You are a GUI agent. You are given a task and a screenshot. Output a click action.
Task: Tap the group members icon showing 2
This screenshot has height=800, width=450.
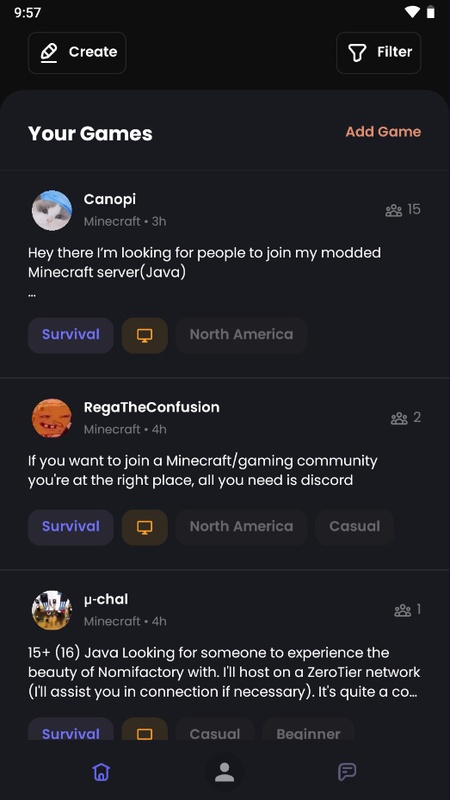point(398,418)
